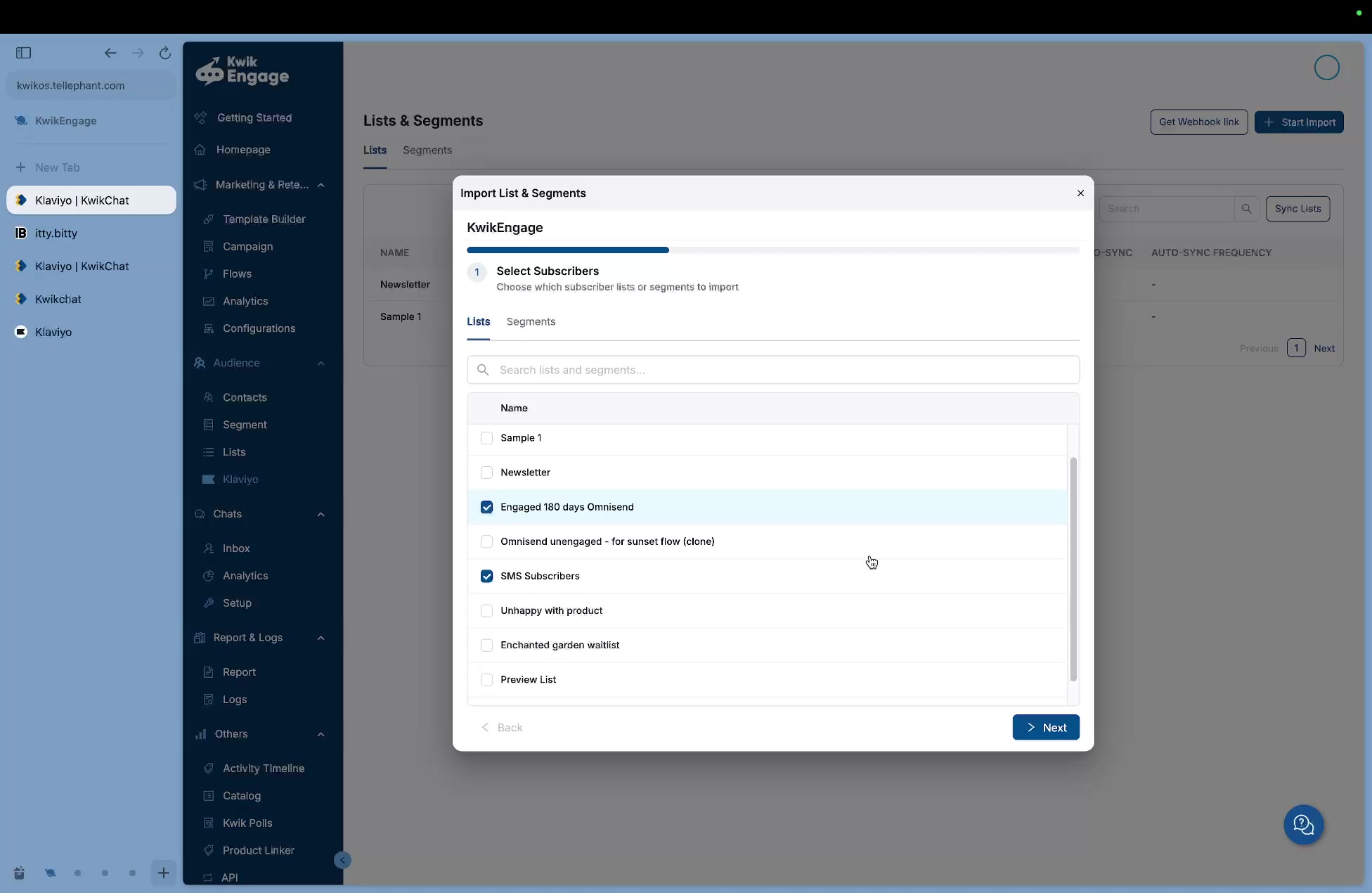The width and height of the screenshot is (1372, 893).
Task: Click the Back button in the dialog
Action: coord(502,727)
